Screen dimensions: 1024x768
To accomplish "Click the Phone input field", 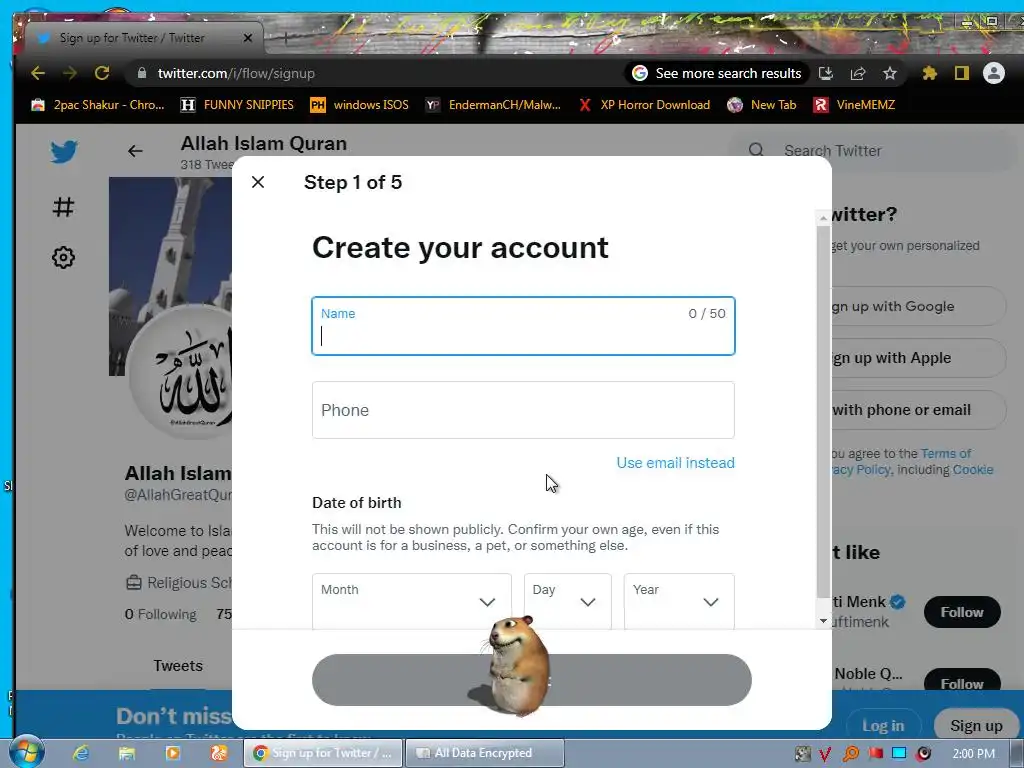I will tap(523, 410).
